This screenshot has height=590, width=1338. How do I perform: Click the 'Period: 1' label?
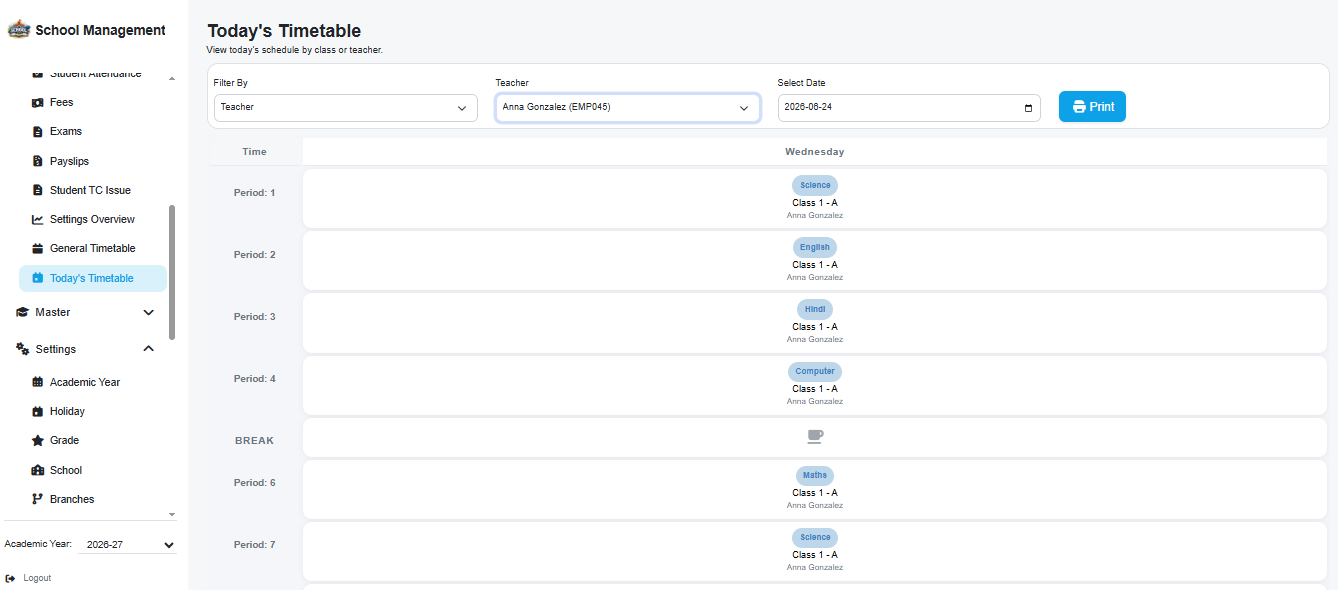click(255, 192)
